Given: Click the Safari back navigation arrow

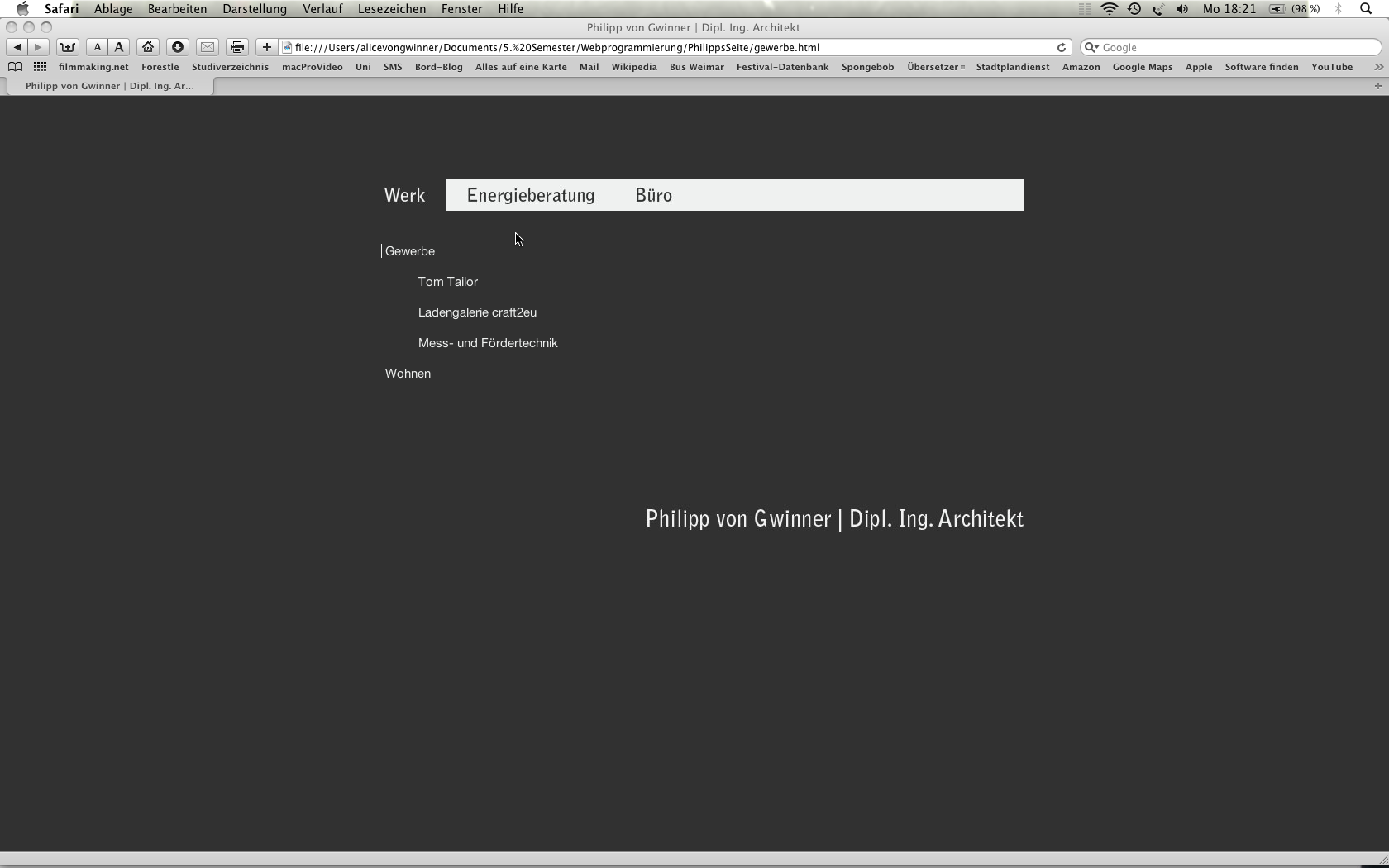Looking at the screenshot, I should (x=17, y=47).
